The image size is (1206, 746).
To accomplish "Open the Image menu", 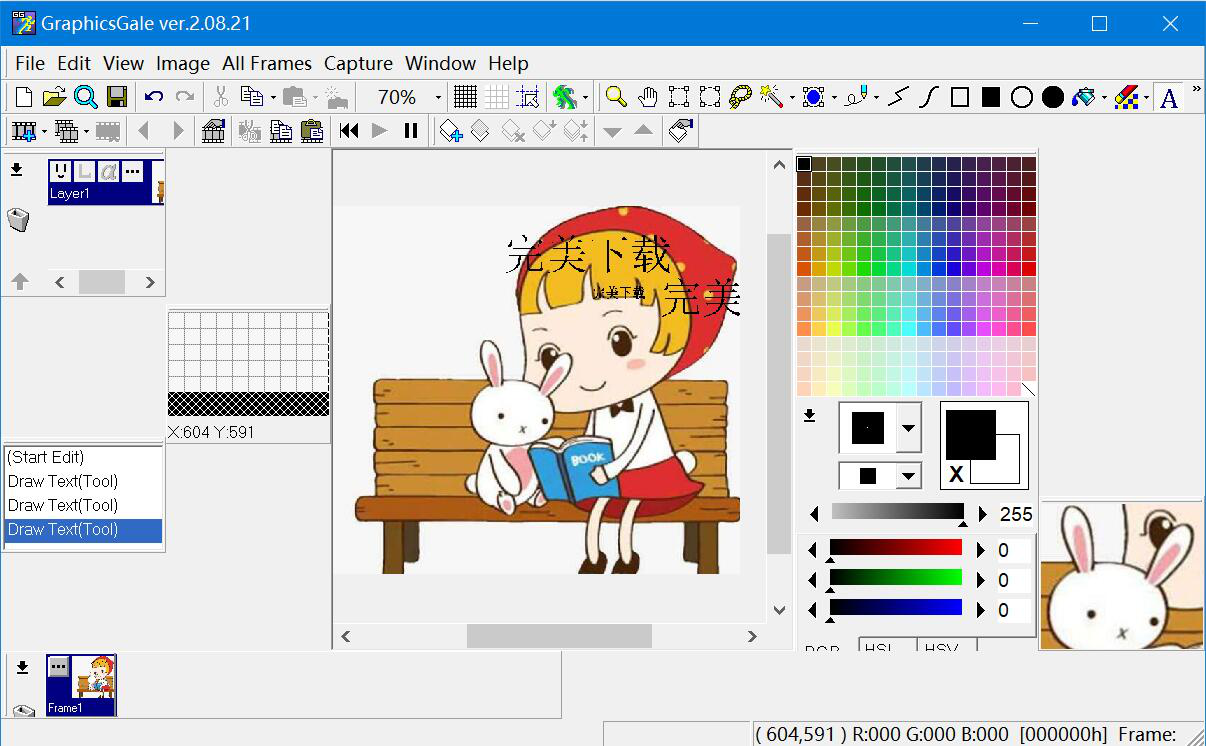I will click(183, 63).
